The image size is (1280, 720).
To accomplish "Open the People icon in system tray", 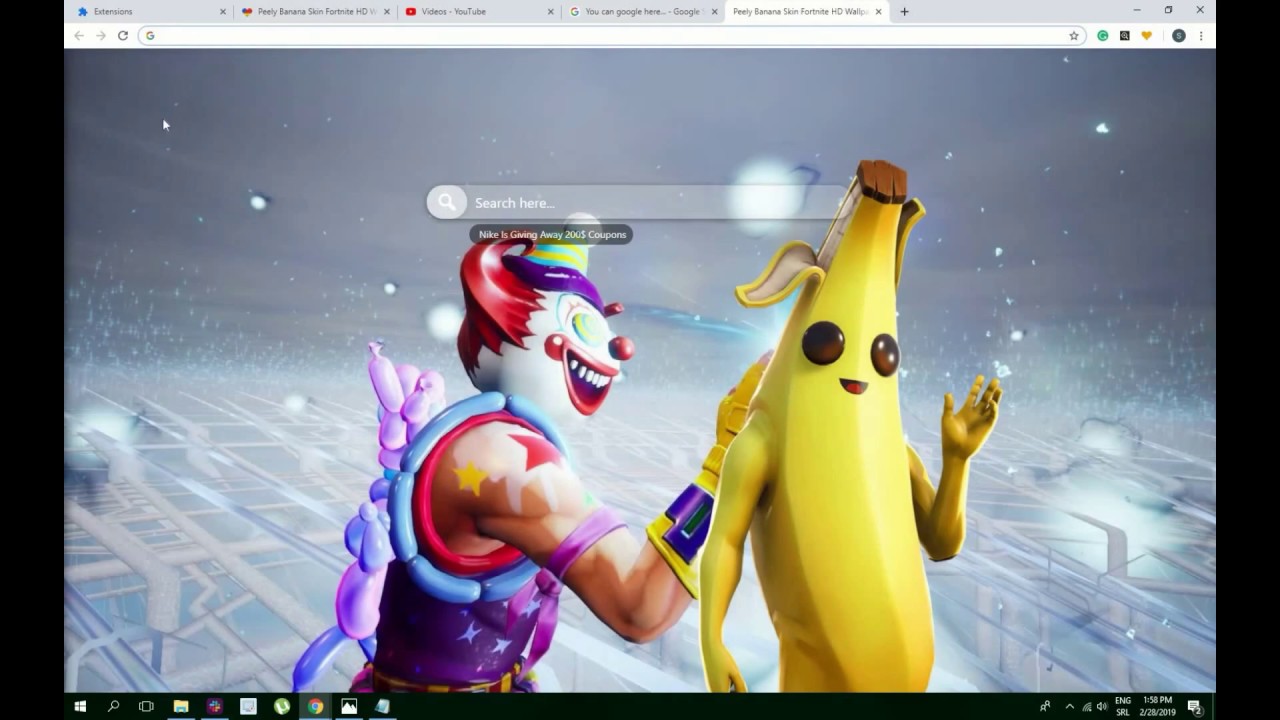I will click(x=1045, y=706).
